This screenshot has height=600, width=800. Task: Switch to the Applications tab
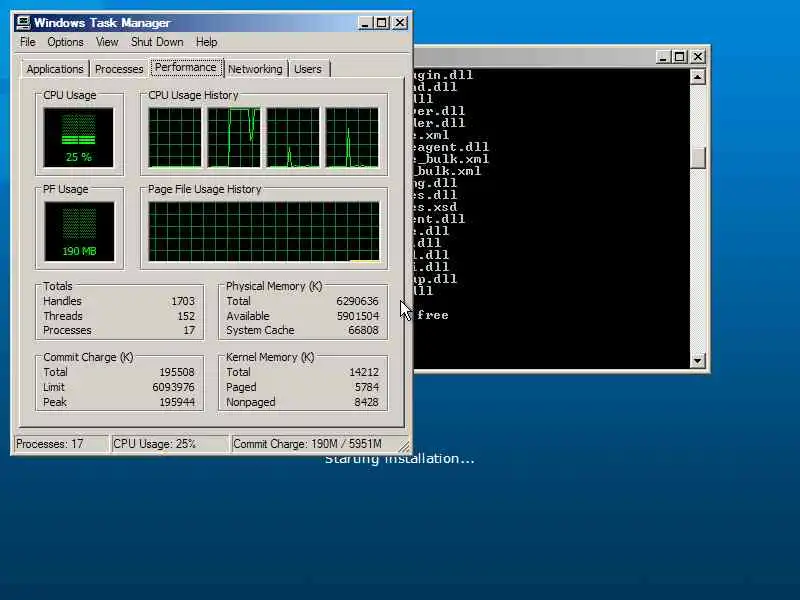[55, 69]
